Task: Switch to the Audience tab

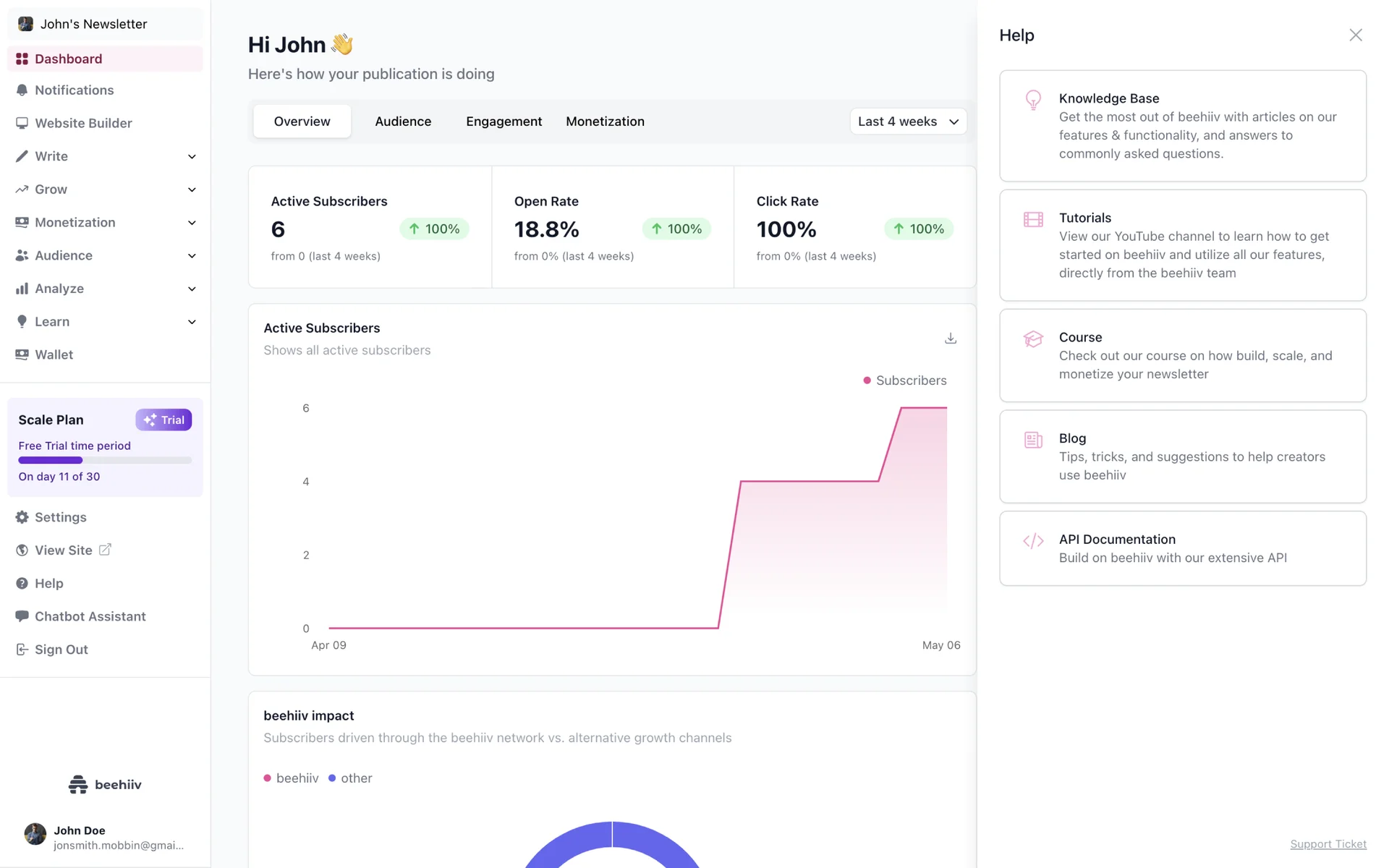Action: pyautogui.click(x=403, y=122)
